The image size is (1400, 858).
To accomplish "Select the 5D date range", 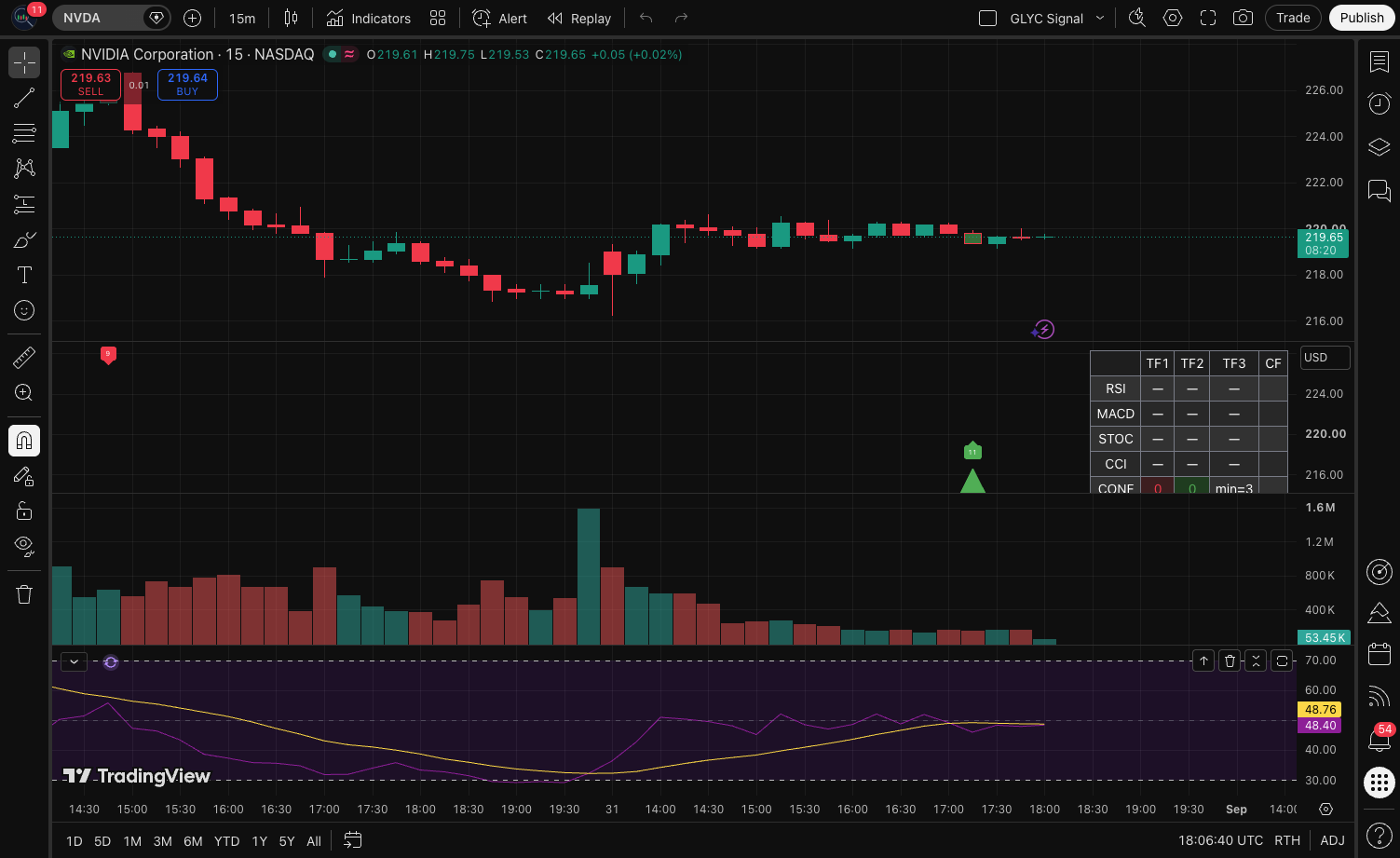I will [x=102, y=841].
